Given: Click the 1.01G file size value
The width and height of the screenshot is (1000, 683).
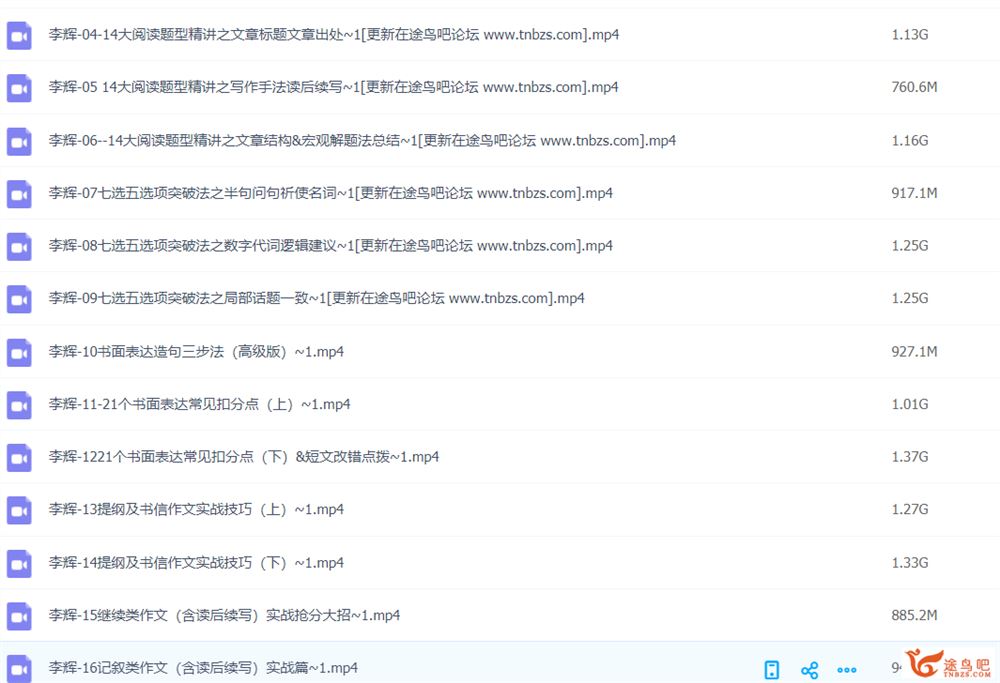Looking at the screenshot, I should pos(909,404).
